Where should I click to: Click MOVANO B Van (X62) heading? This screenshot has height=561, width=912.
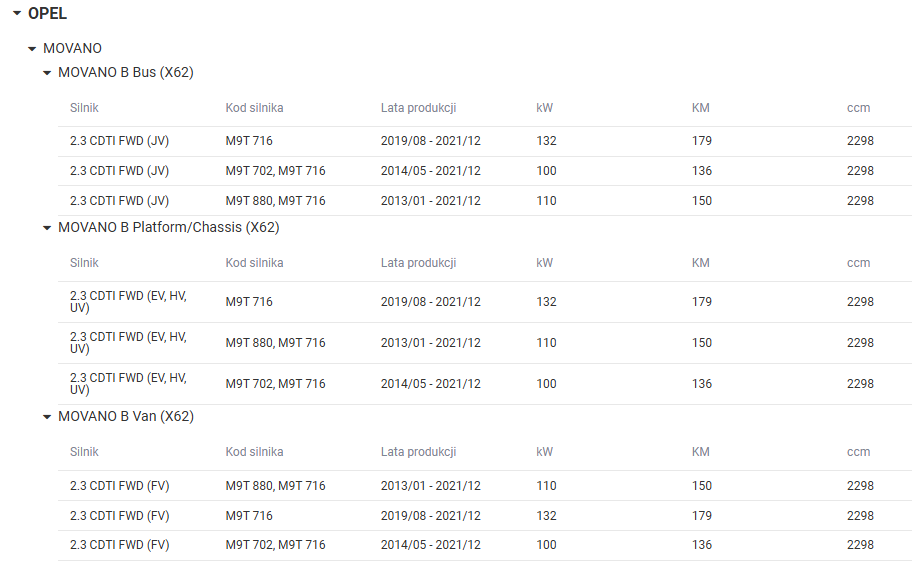click(x=126, y=416)
